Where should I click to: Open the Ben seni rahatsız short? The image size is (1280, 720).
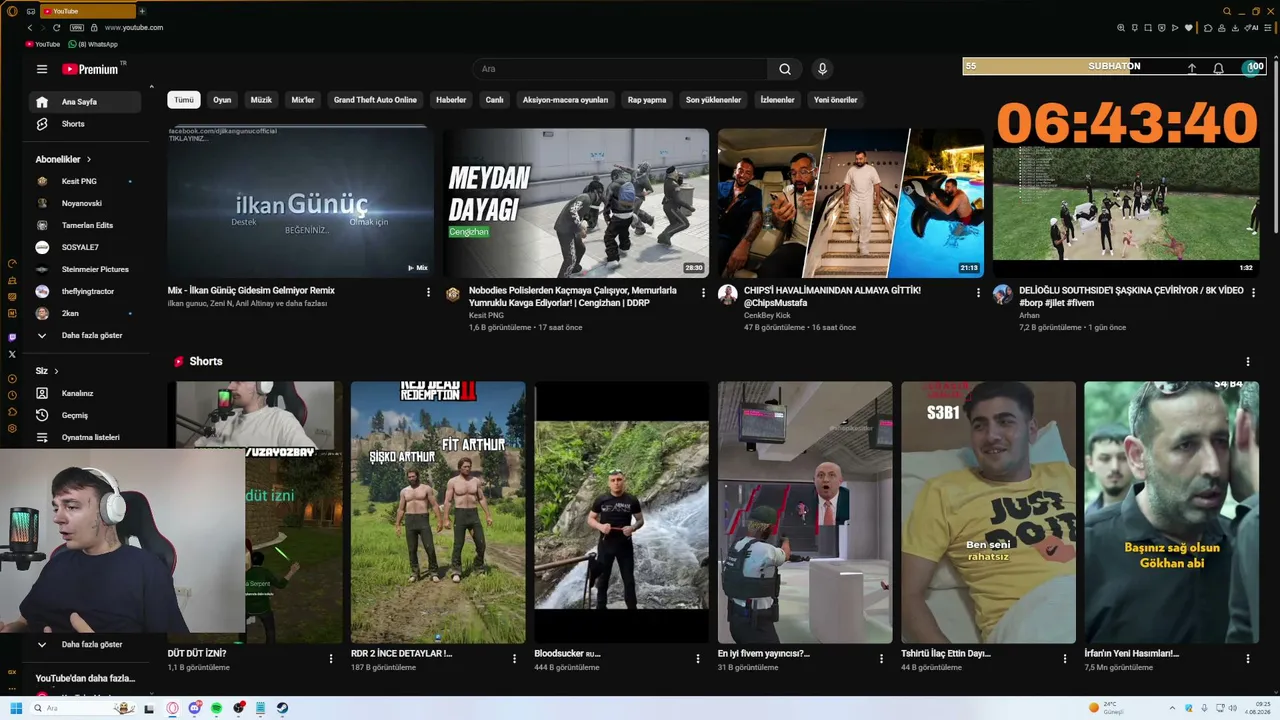pos(988,512)
